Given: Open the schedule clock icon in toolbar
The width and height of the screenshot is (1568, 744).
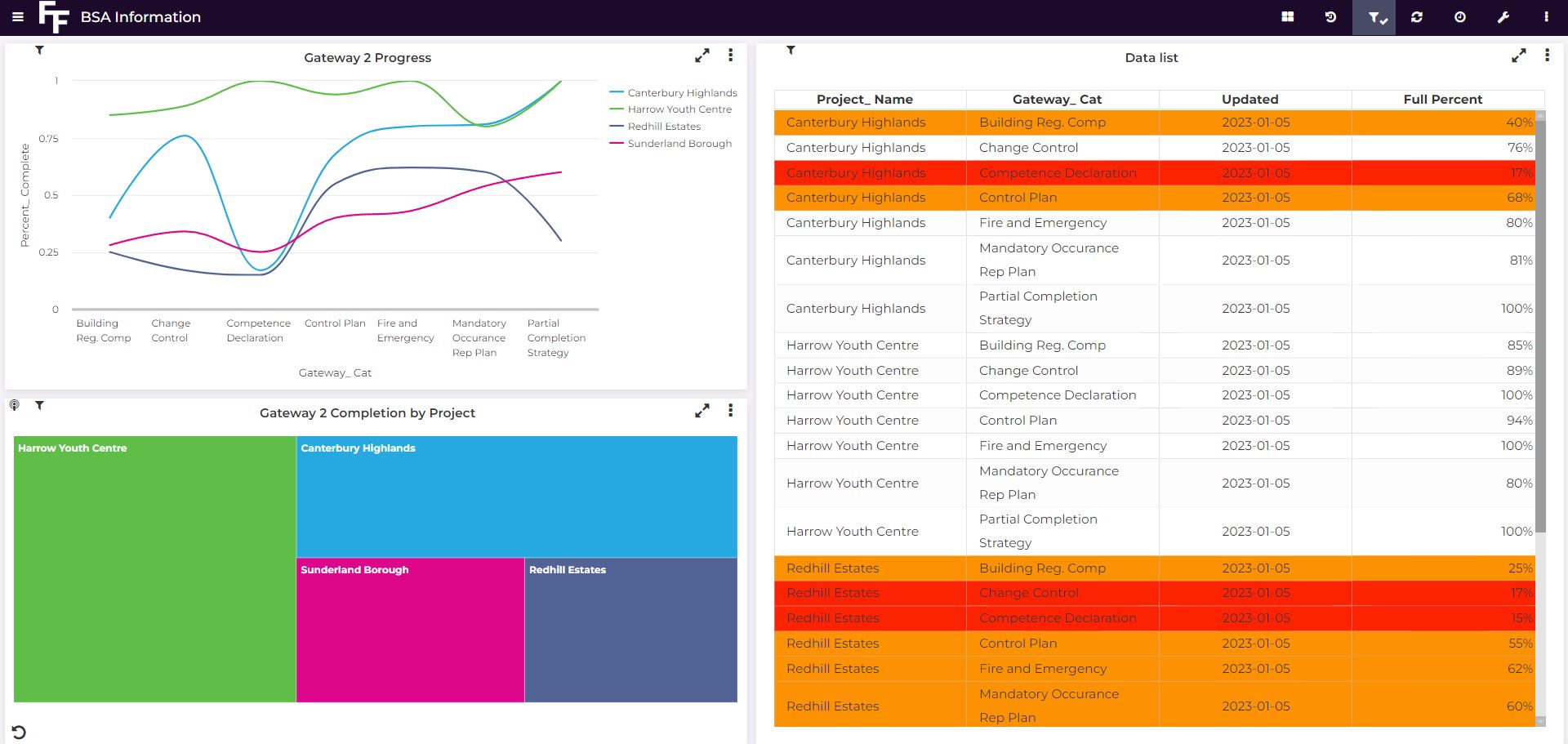Looking at the screenshot, I should pyautogui.click(x=1459, y=17).
